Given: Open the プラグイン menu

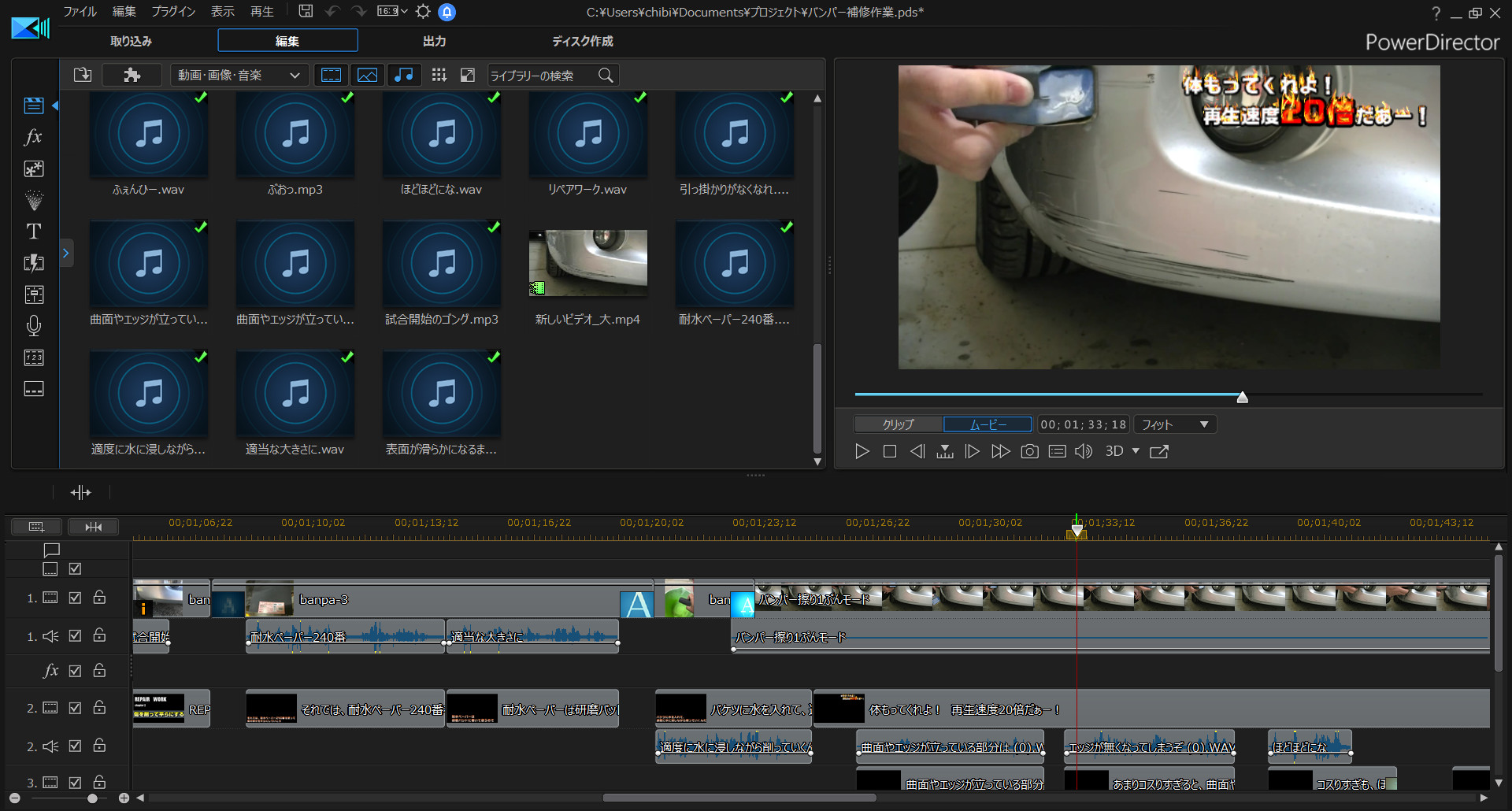Looking at the screenshot, I should (x=173, y=11).
